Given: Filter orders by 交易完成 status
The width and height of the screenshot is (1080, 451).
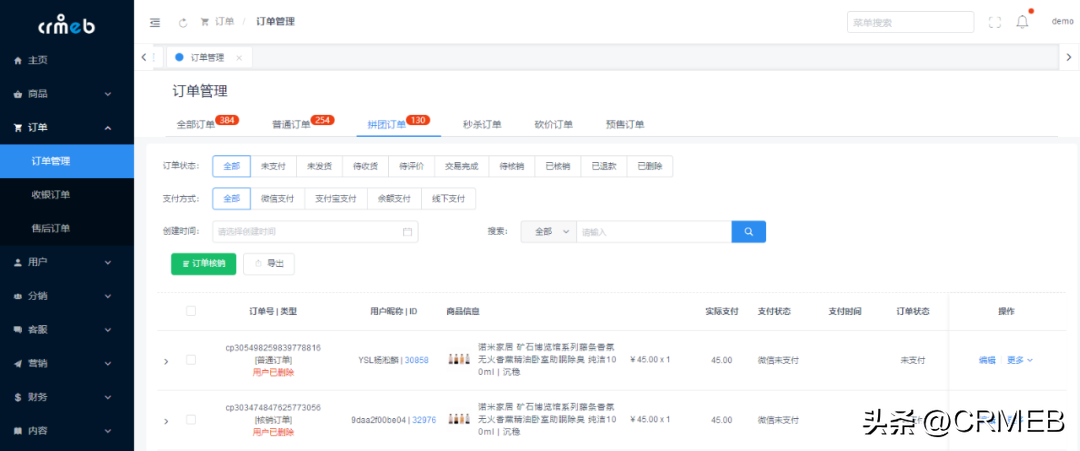Looking at the screenshot, I should 462,166.
